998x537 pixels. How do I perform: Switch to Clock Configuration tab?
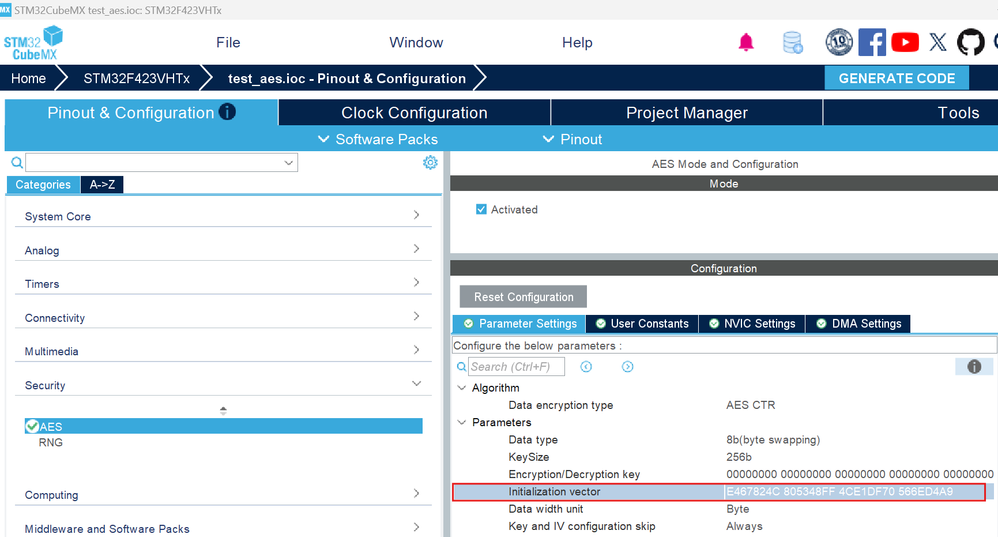point(414,113)
